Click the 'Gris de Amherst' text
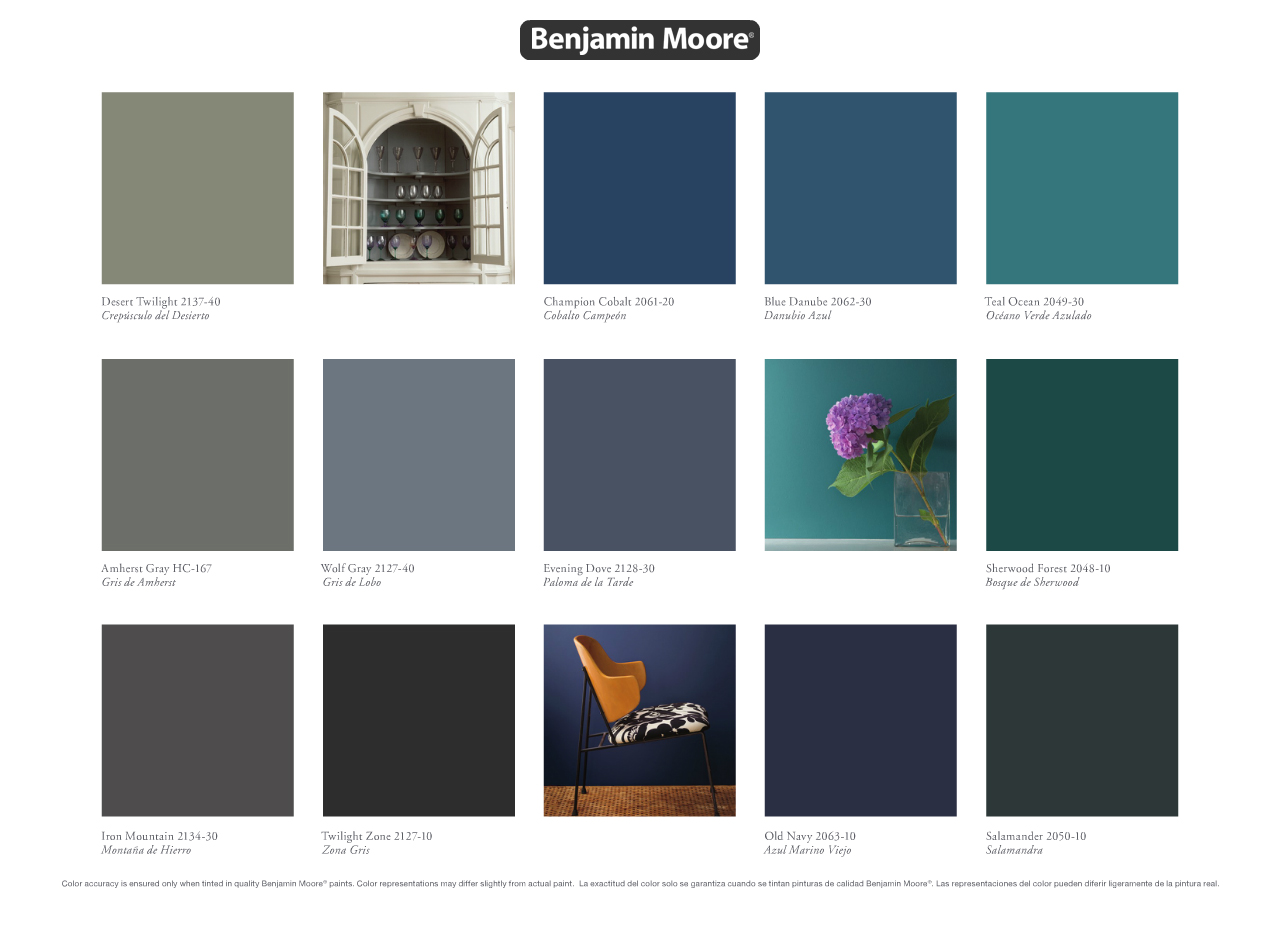1280x930 pixels. click(138, 583)
